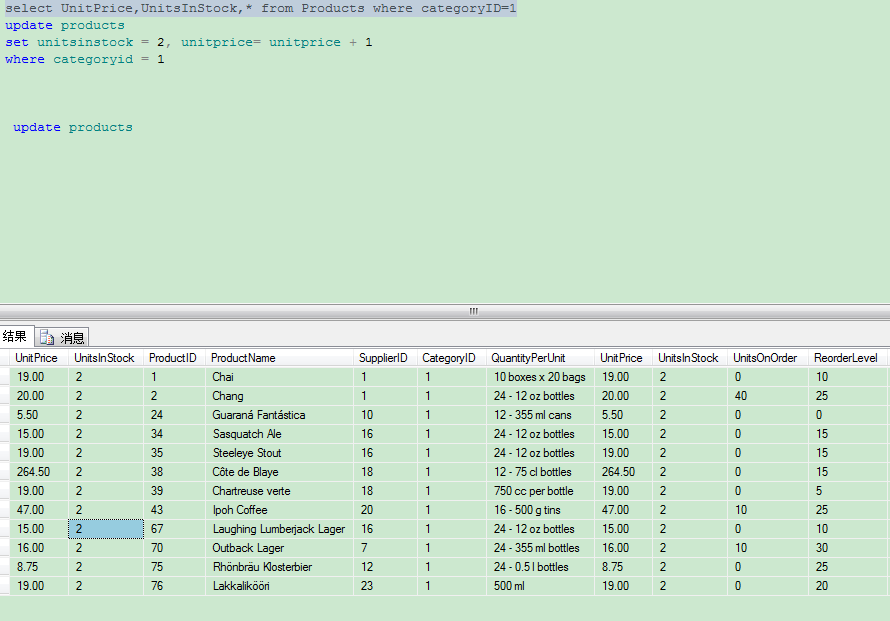
Task: Click the Rhönbräu Klosterbier cell
Action: point(279,567)
